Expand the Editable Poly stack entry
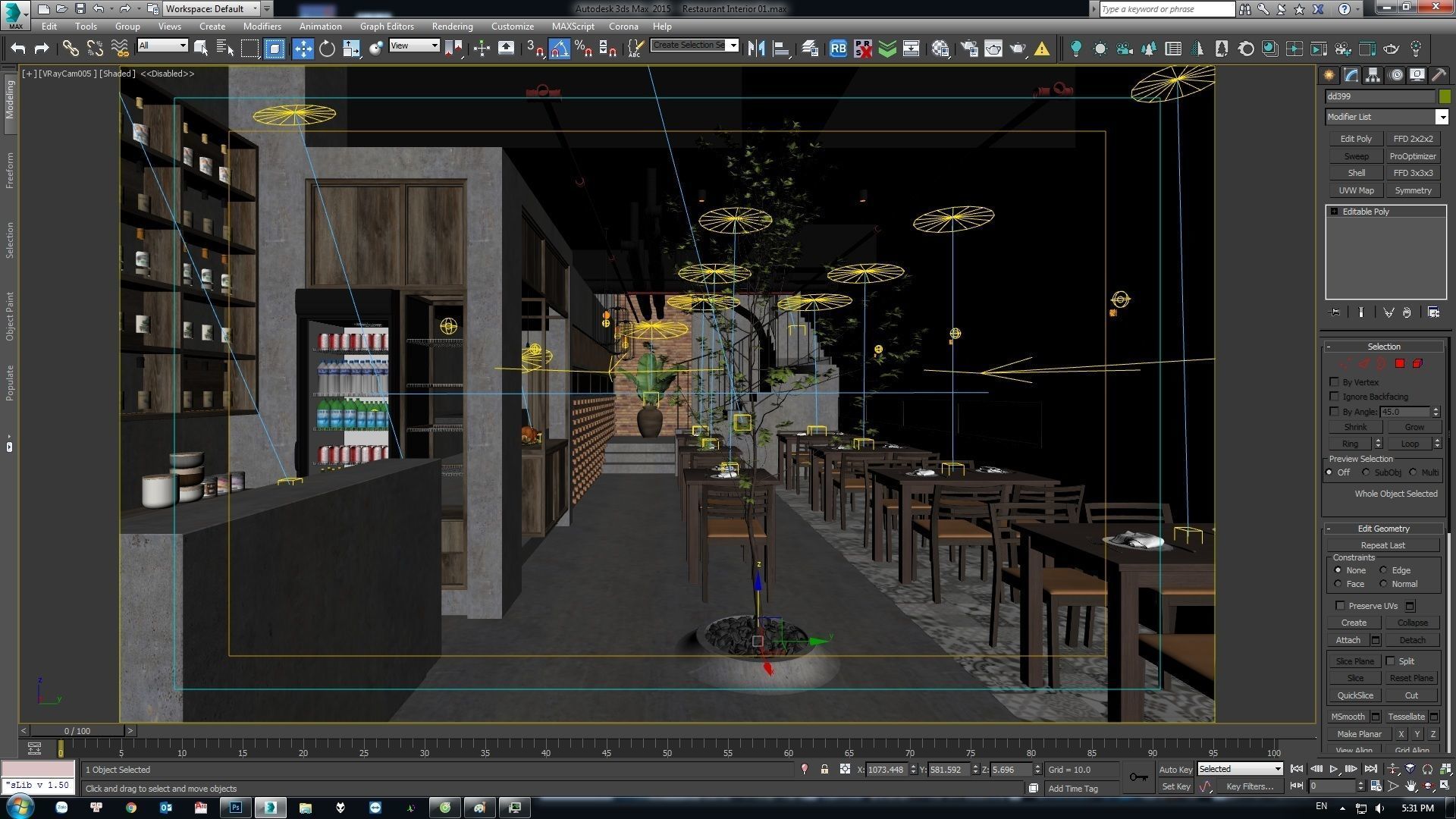The height and width of the screenshot is (819, 1456). [1334, 212]
